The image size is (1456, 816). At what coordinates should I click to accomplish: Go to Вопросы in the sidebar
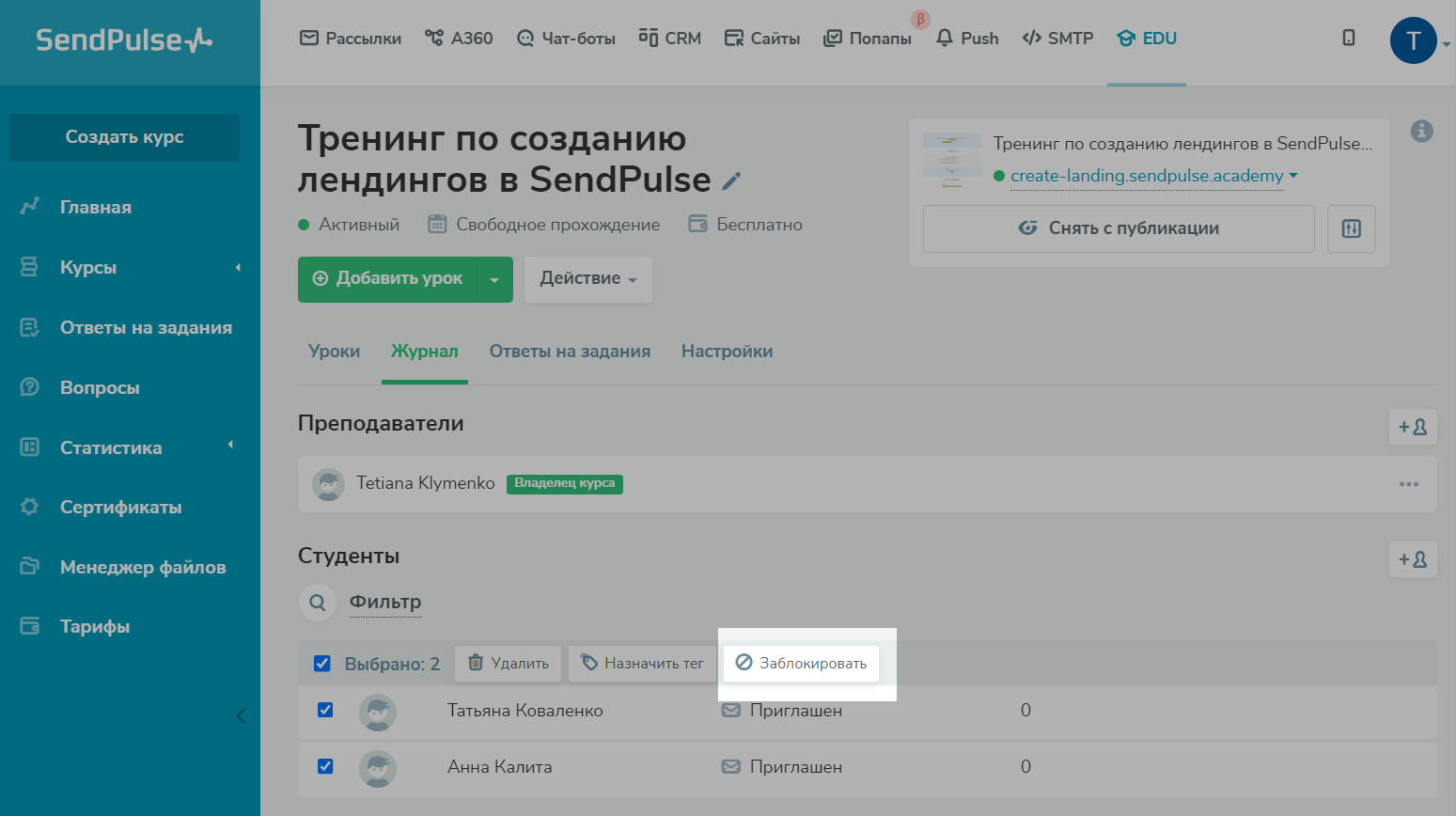click(100, 387)
